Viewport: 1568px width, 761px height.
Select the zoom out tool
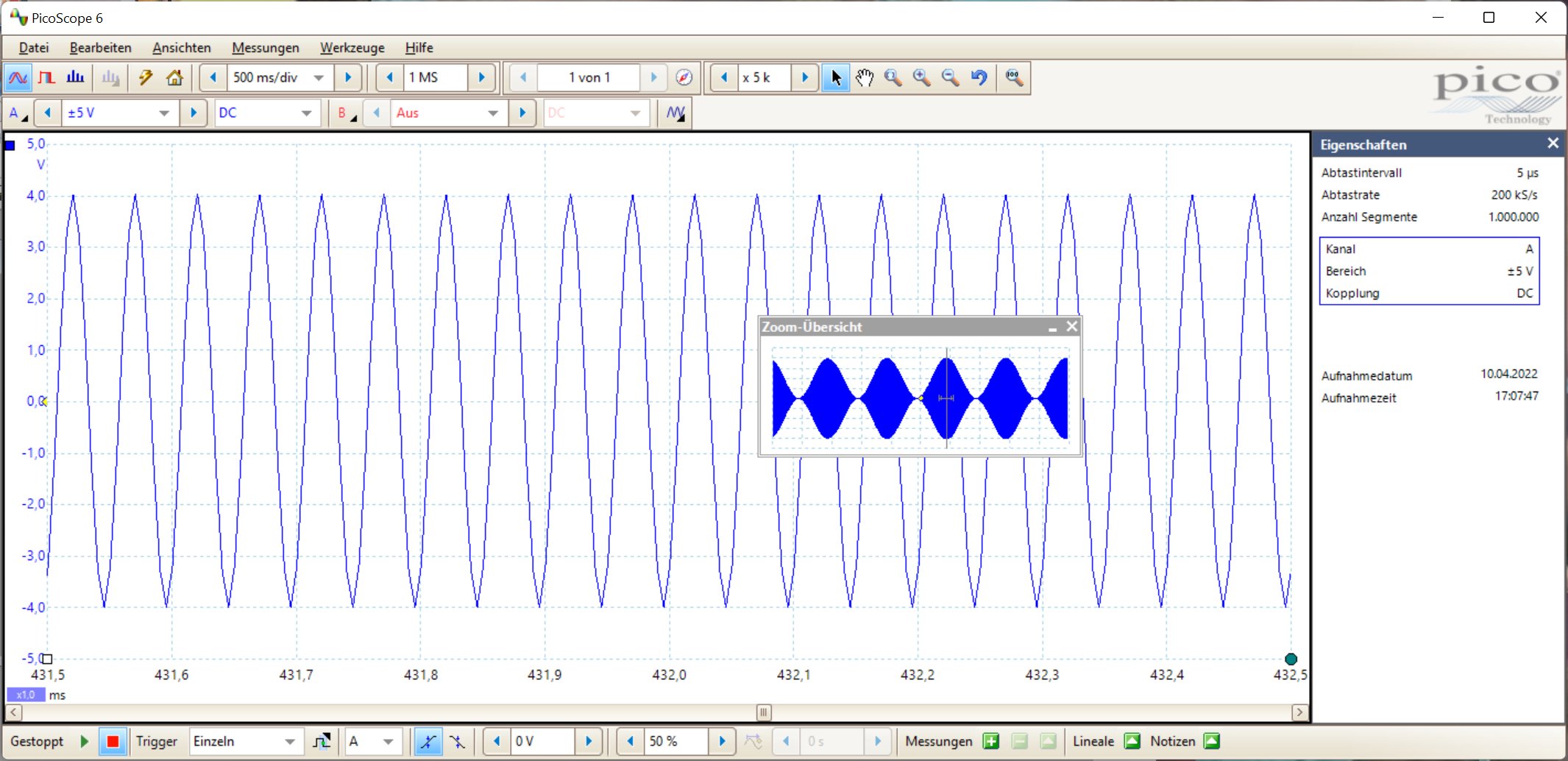pyautogui.click(x=951, y=77)
